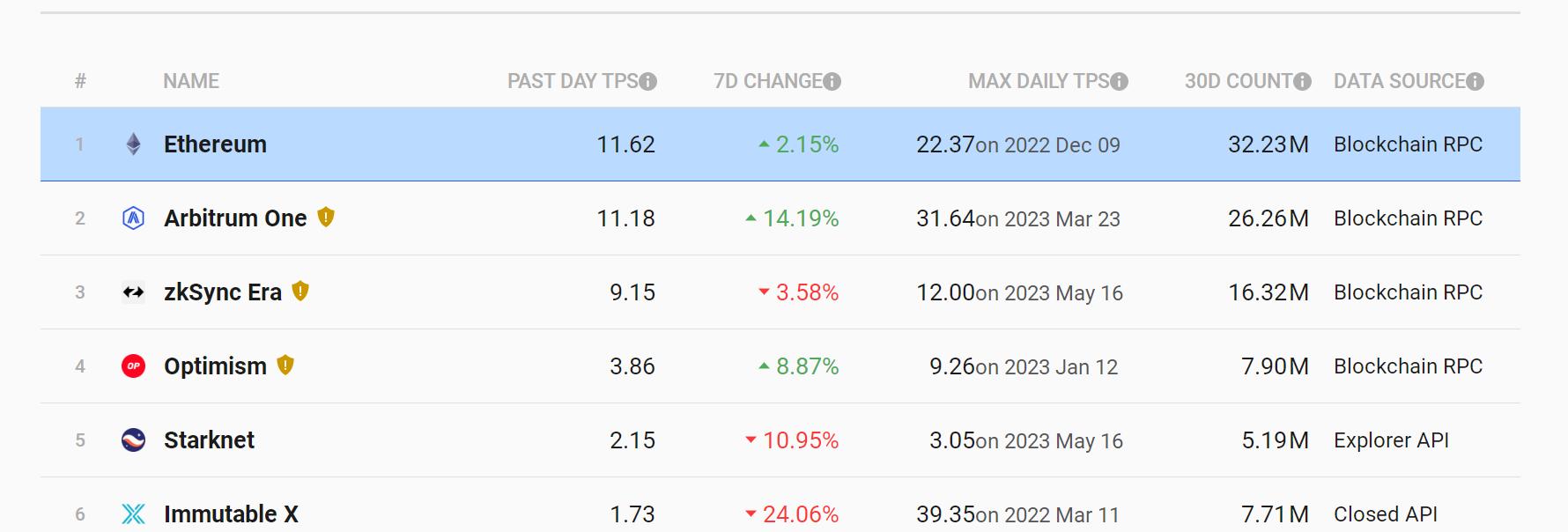This screenshot has height=532, width=1568.
Task: Click info icon beside 30D Count
Action: coord(1302,82)
